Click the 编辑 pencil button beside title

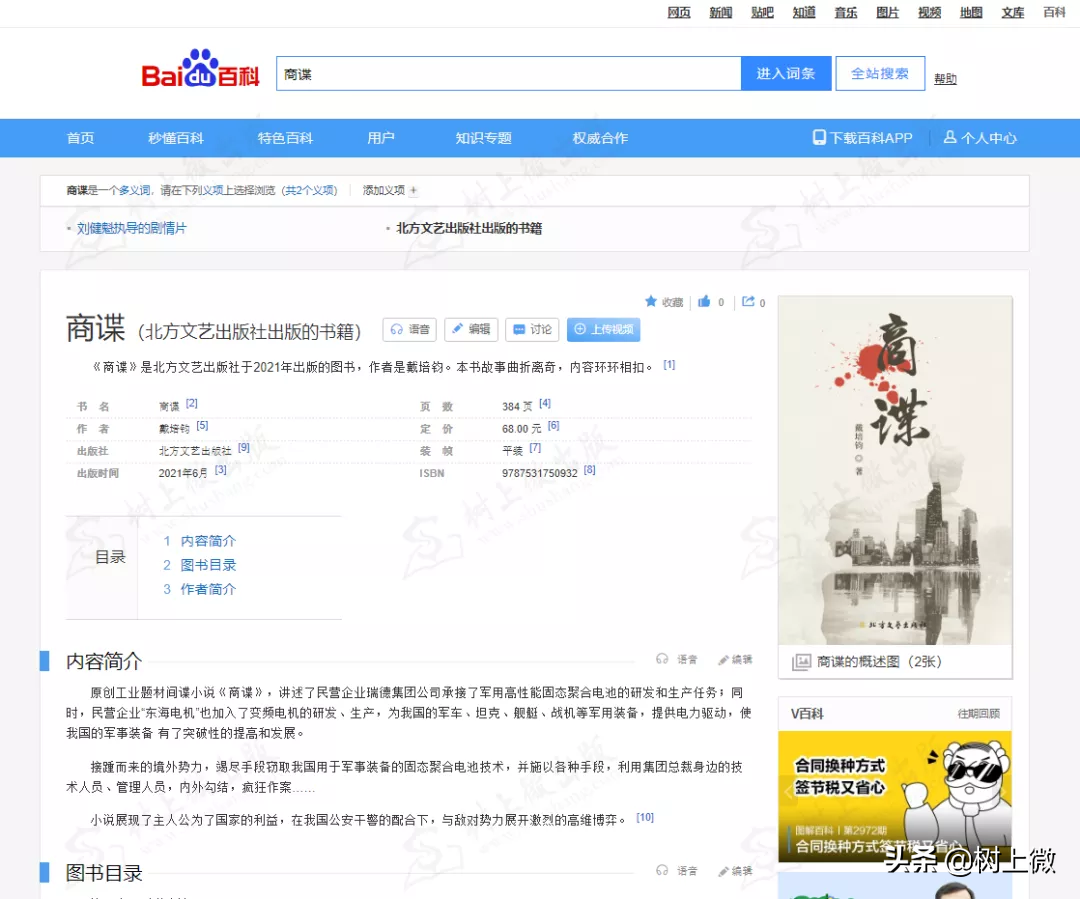469,329
